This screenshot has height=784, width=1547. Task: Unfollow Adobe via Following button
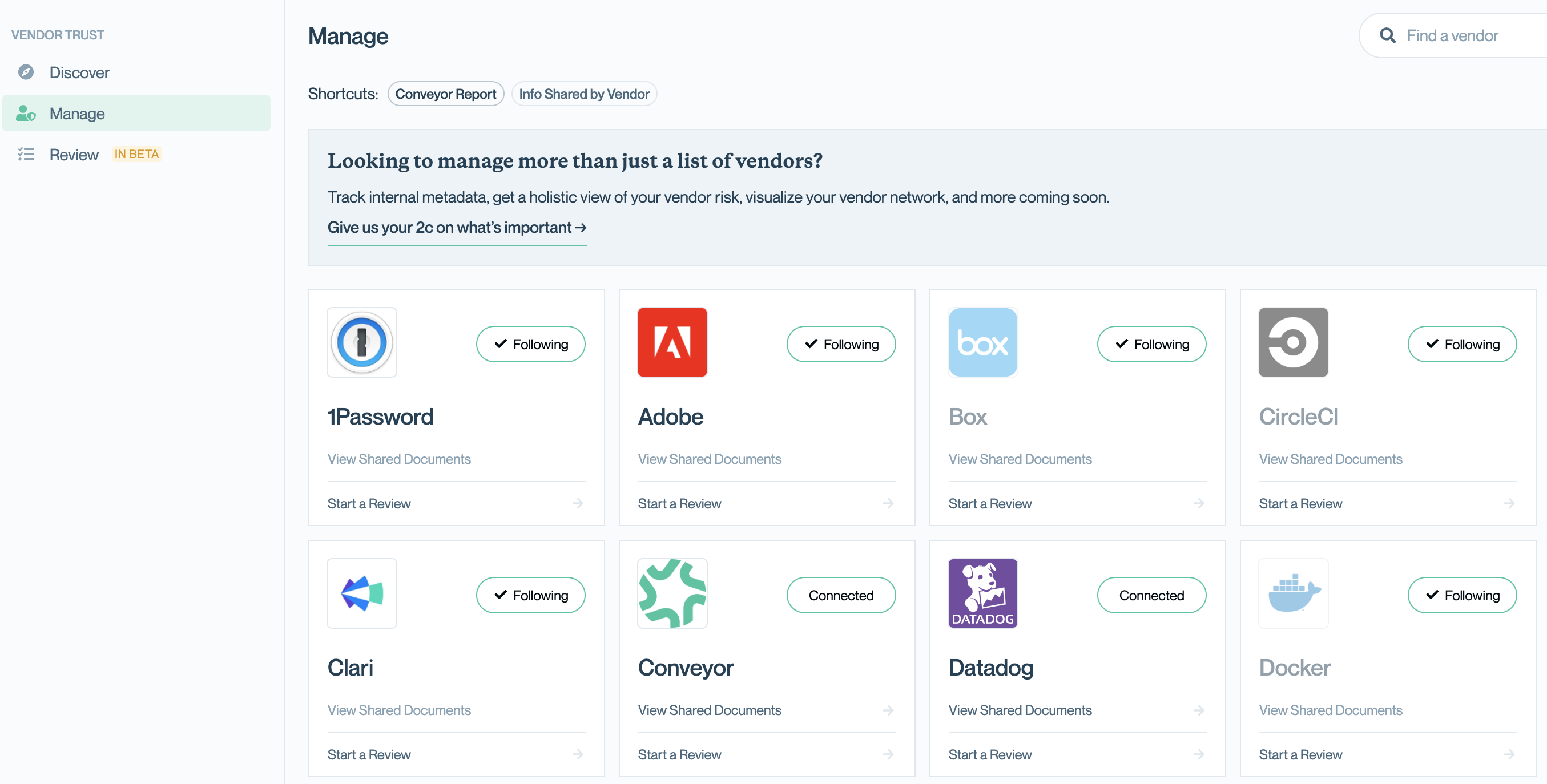coord(841,344)
